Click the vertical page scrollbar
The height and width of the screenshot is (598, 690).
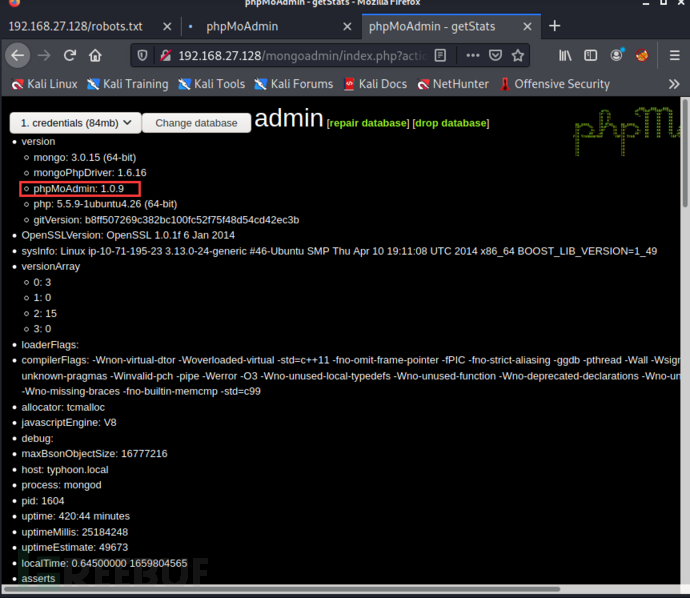[685, 152]
